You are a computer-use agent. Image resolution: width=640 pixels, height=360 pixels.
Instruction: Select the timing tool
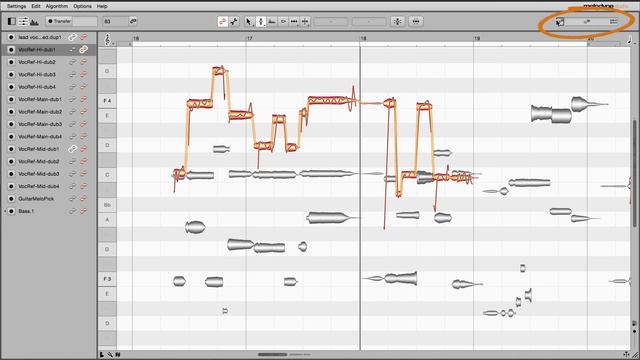point(294,21)
